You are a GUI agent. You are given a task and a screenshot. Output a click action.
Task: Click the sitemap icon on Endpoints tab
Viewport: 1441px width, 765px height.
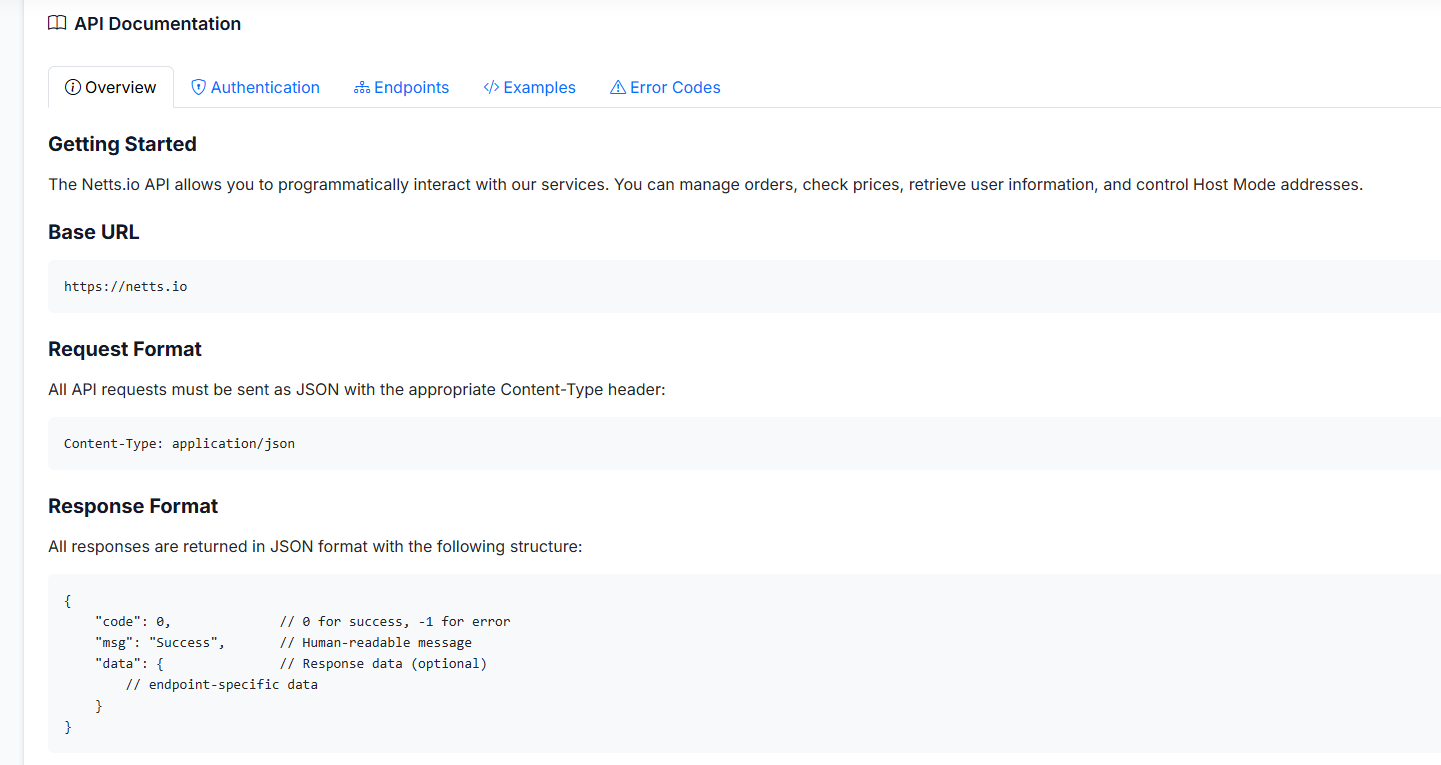click(x=362, y=88)
